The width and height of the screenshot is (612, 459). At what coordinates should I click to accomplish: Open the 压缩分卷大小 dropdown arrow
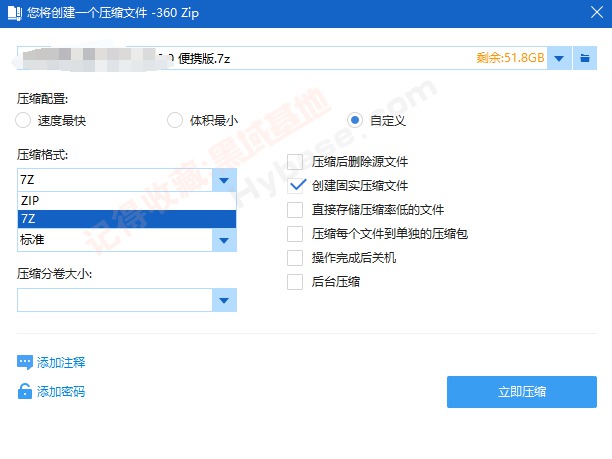[x=224, y=300]
